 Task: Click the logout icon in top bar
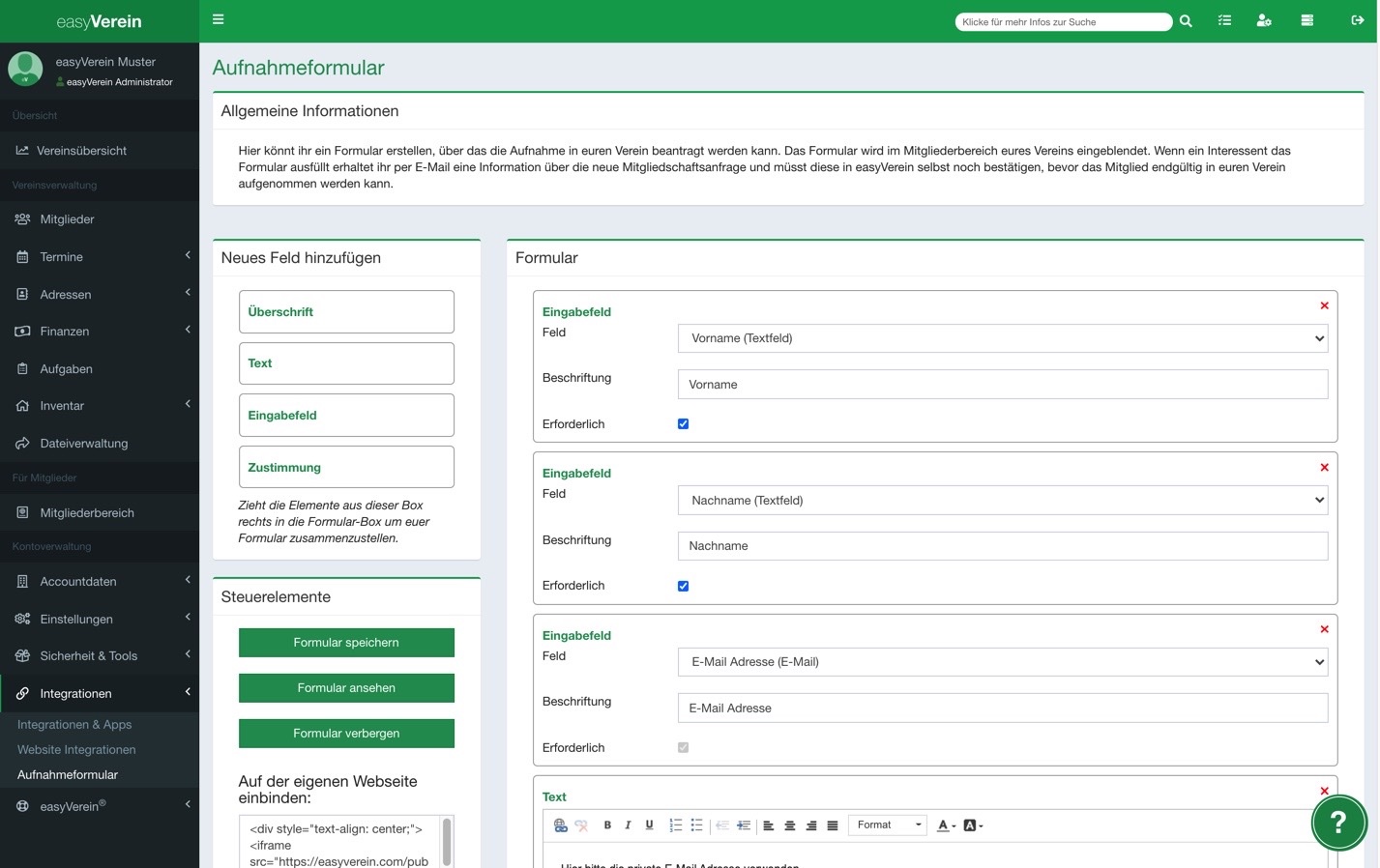pyautogui.click(x=1357, y=20)
